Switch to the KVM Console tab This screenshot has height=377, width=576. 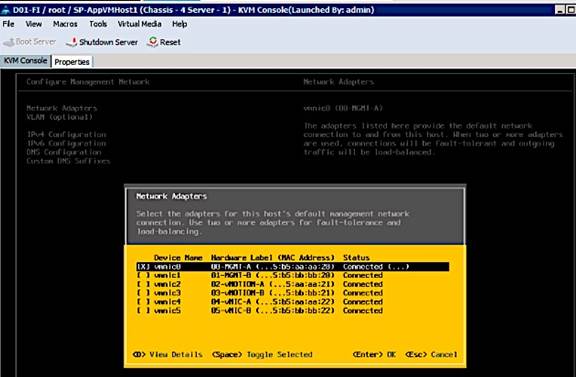[25, 61]
